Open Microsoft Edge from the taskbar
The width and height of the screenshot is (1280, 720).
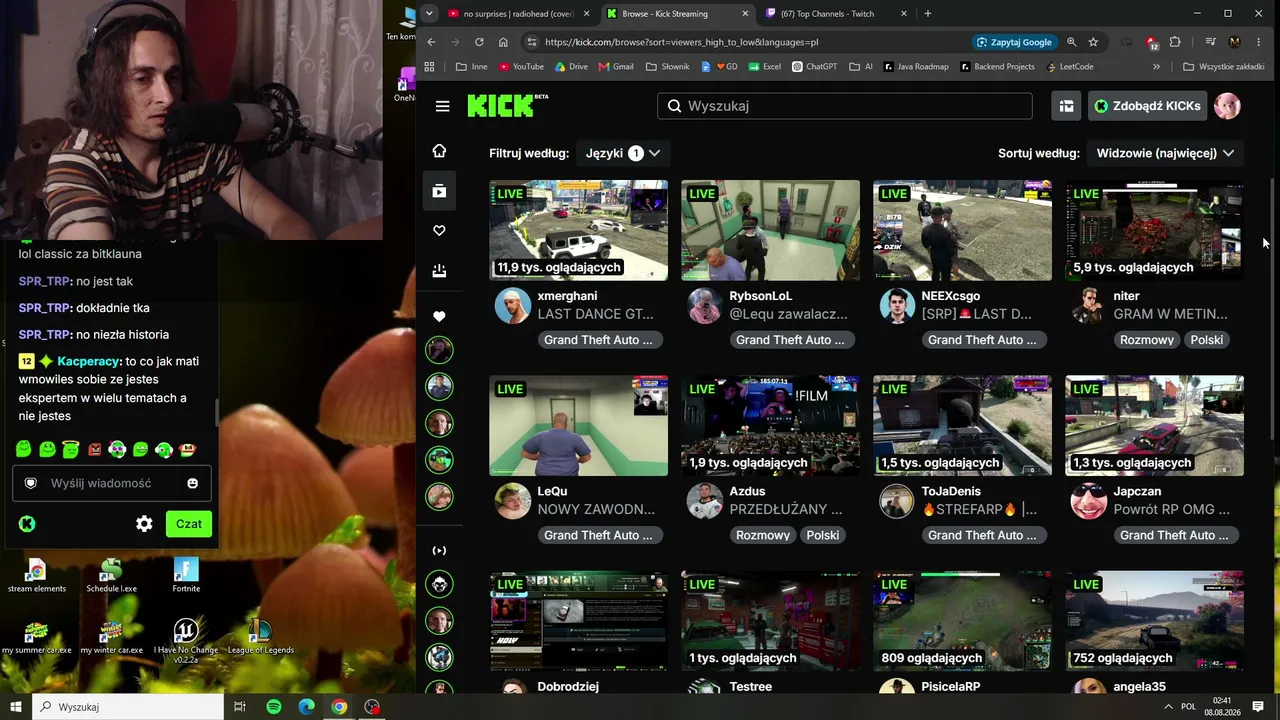click(306, 707)
